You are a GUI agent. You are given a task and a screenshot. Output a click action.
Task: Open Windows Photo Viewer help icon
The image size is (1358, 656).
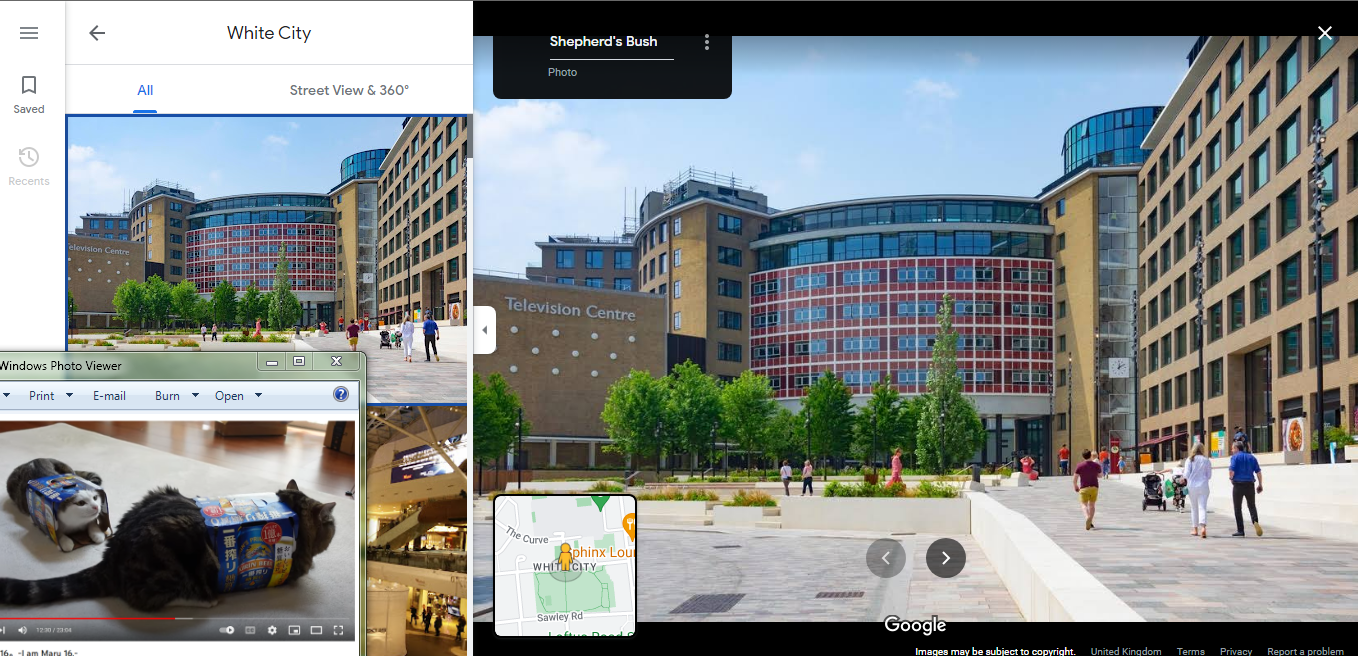tap(341, 395)
